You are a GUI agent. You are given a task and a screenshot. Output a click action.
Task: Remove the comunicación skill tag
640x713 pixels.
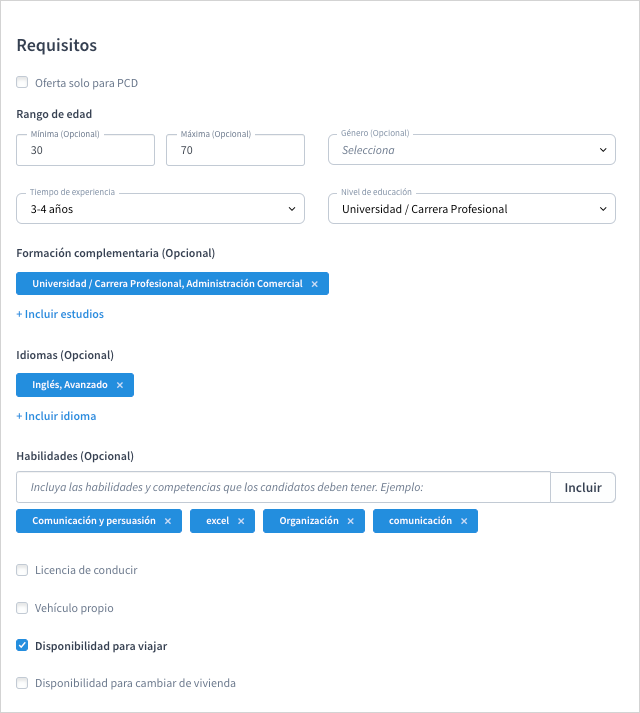click(x=464, y=521)
